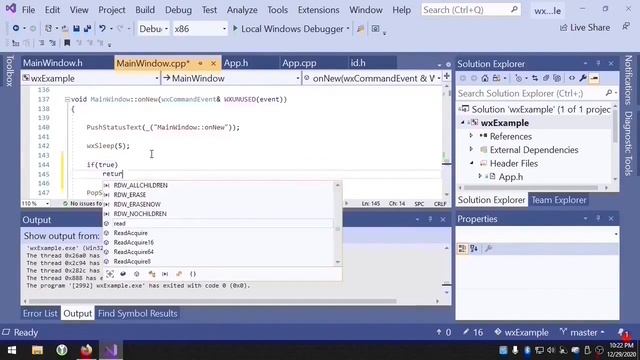Switch to the Team Explorer tab
This screenshot has height=360, width=640.
coord(558,200)
